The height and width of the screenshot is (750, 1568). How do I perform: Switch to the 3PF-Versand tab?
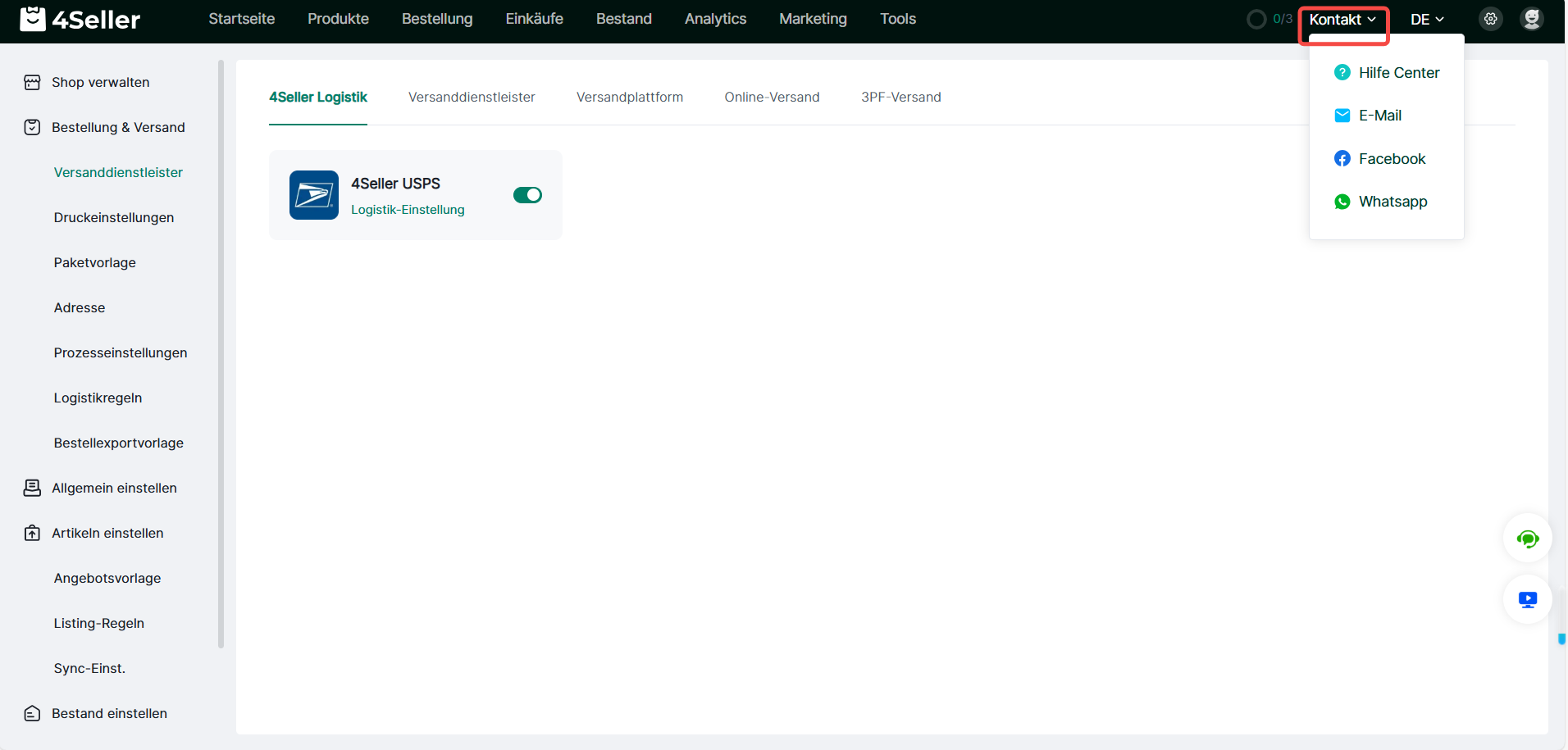click(x=900, y=97)
